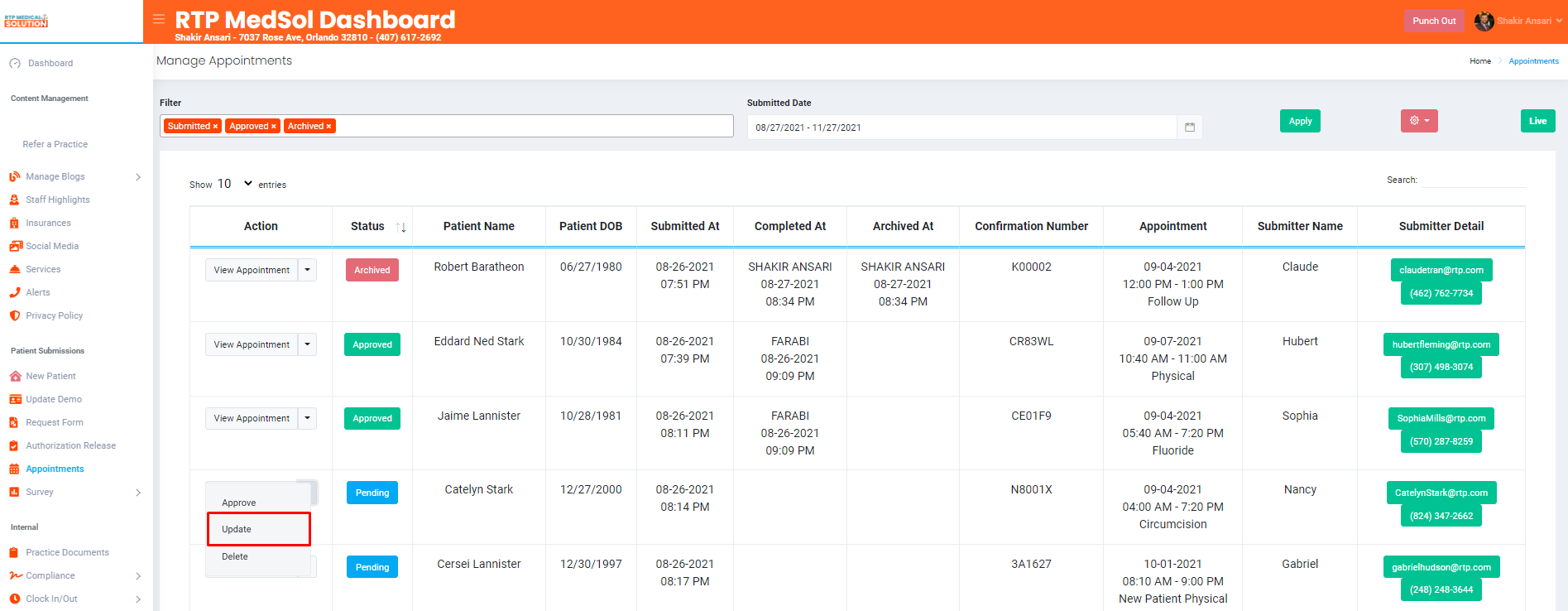The height and width of the screenshot is (611, 1568).
Task: Click the Appointments calendar sidebar icon
Action: pos(15,469)
